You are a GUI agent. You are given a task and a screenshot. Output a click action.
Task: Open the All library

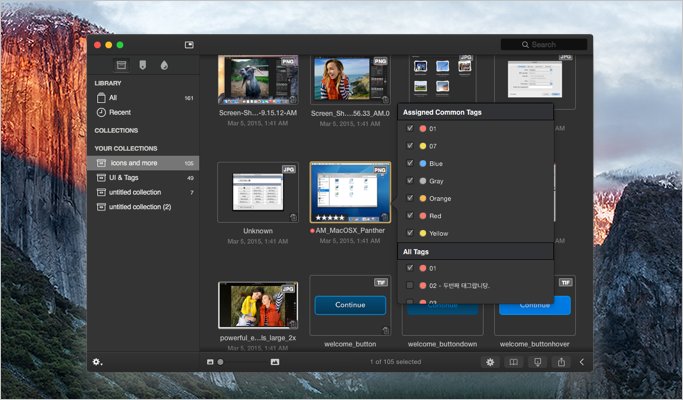pos(143,98)
